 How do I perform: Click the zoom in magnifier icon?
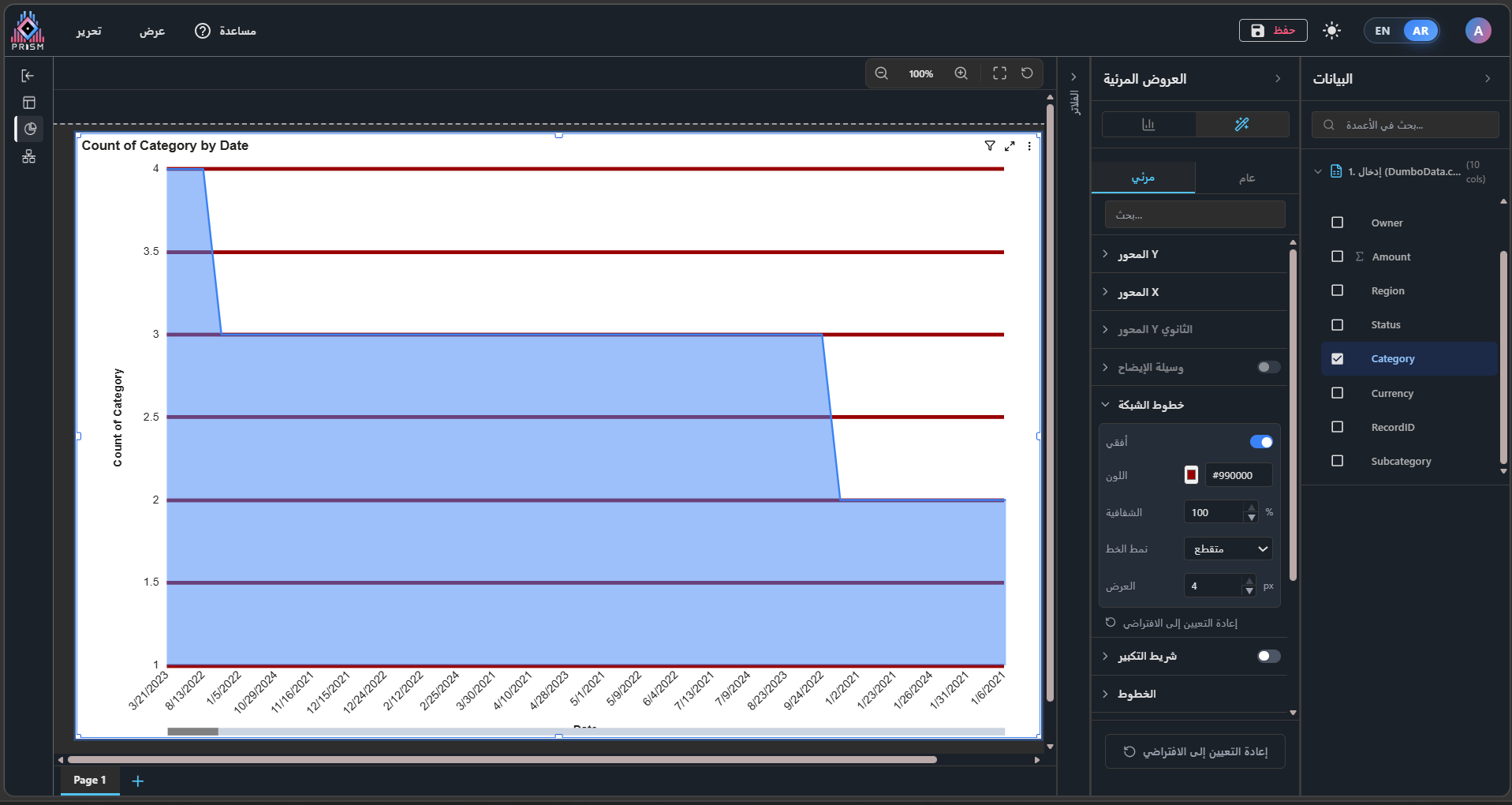point(961,73)
